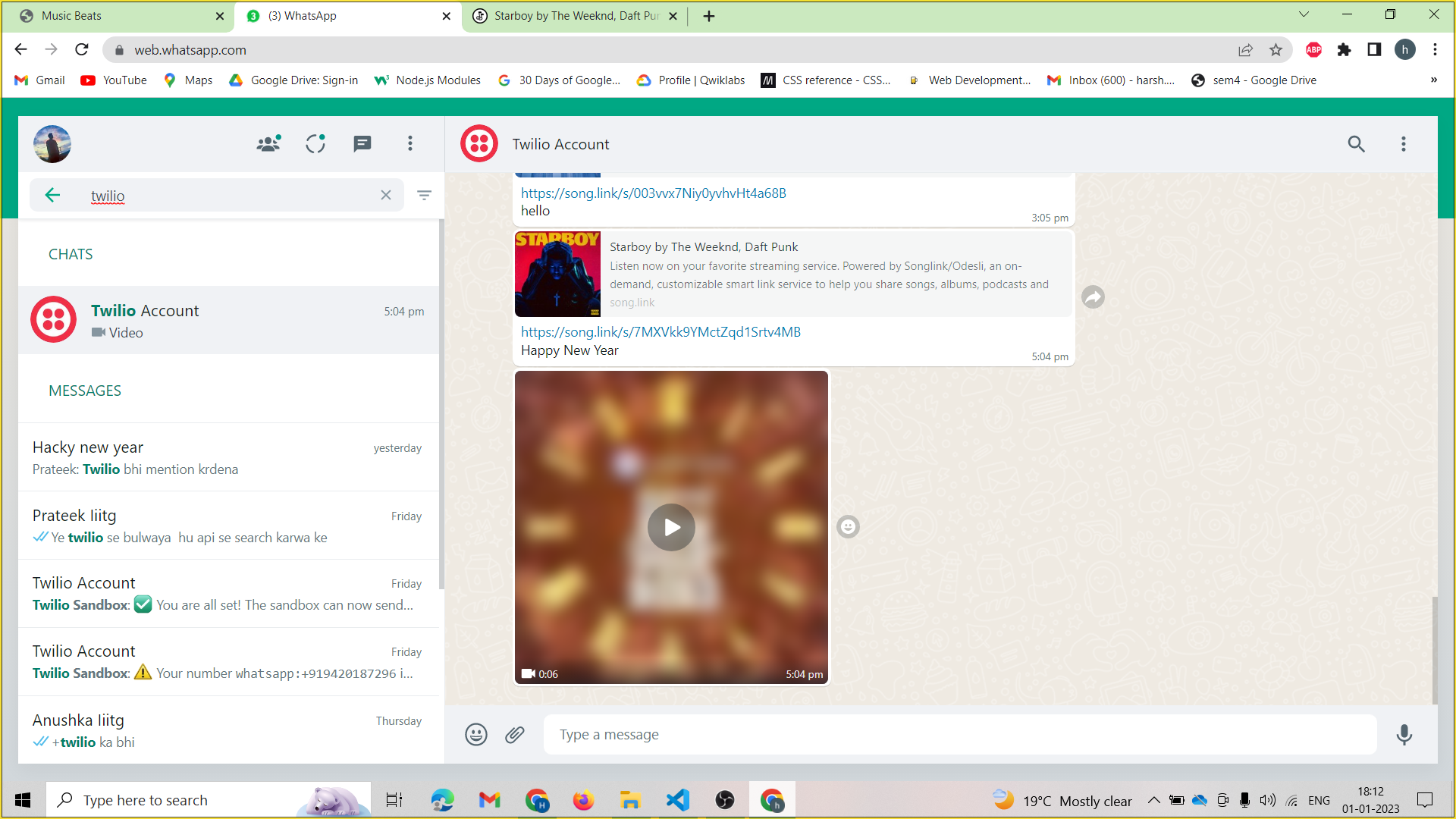Open the song.link 7MXVkk9YMctZqd1Srtv4MB link
1456x819 pixels.
661,332
